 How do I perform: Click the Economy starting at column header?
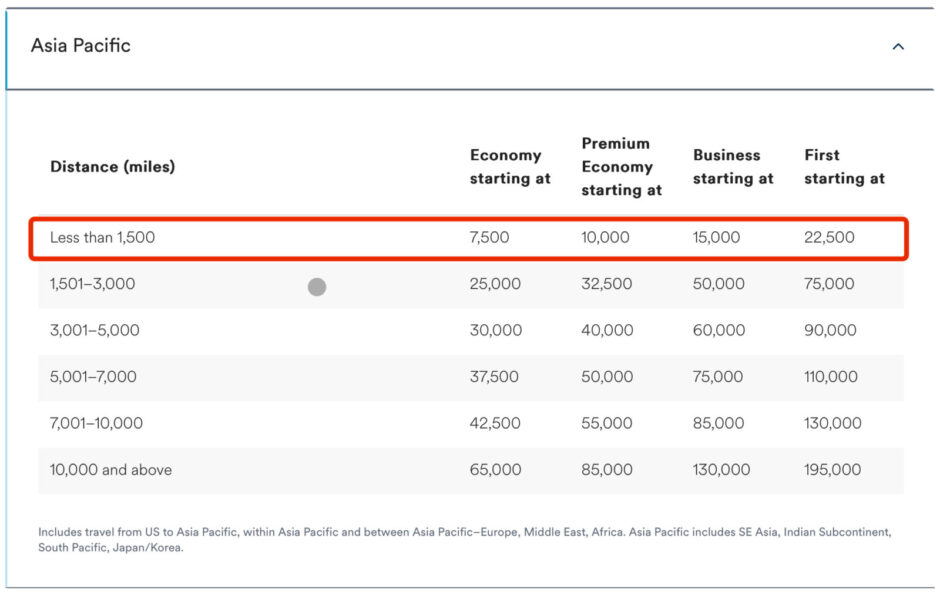pyautogui.click(x=510, y=167)
